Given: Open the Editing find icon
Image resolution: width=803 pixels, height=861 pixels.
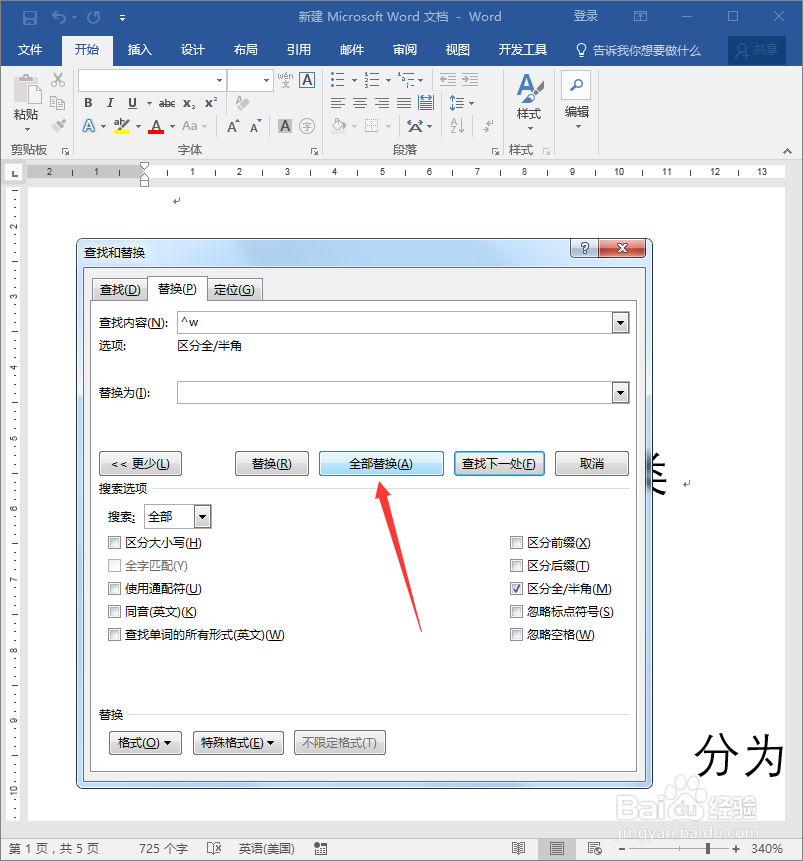Looking at the screenshot, I should pos(576,85).
